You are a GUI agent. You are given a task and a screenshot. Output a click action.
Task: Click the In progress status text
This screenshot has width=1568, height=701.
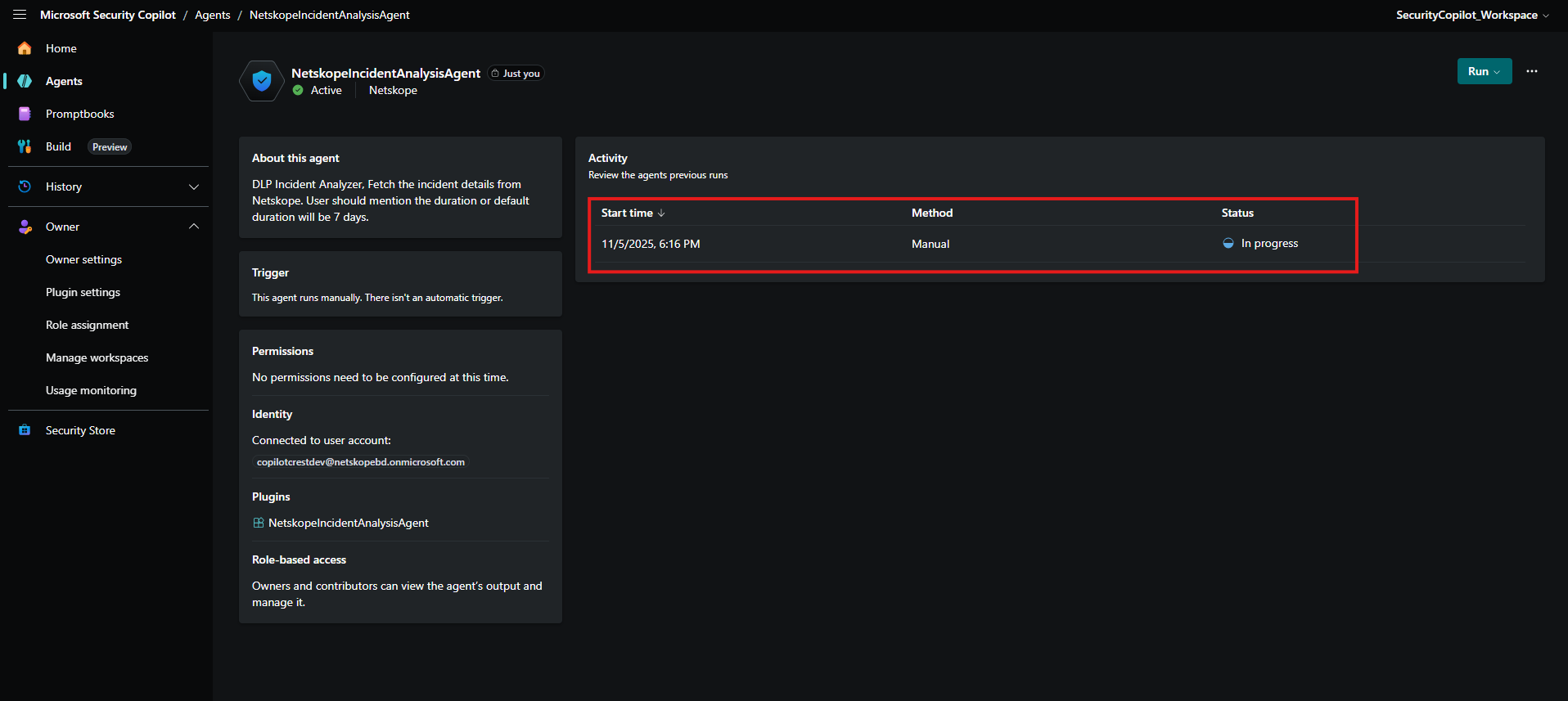click(1269, 243)
